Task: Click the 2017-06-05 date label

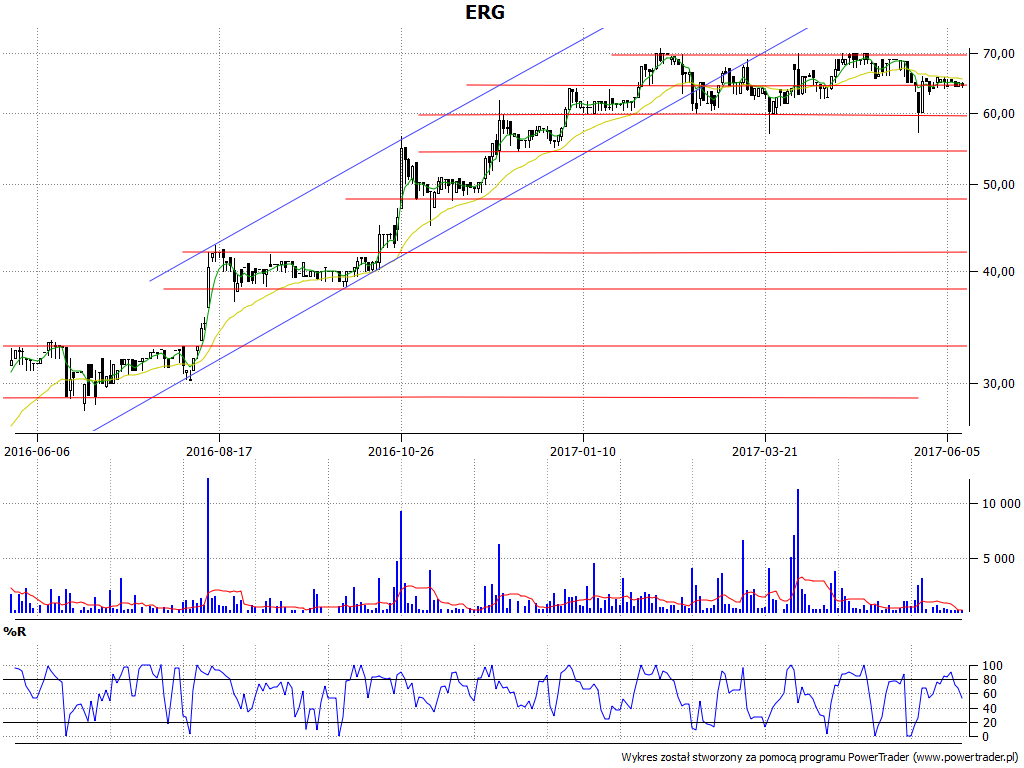Action: [x=947, y=451]
